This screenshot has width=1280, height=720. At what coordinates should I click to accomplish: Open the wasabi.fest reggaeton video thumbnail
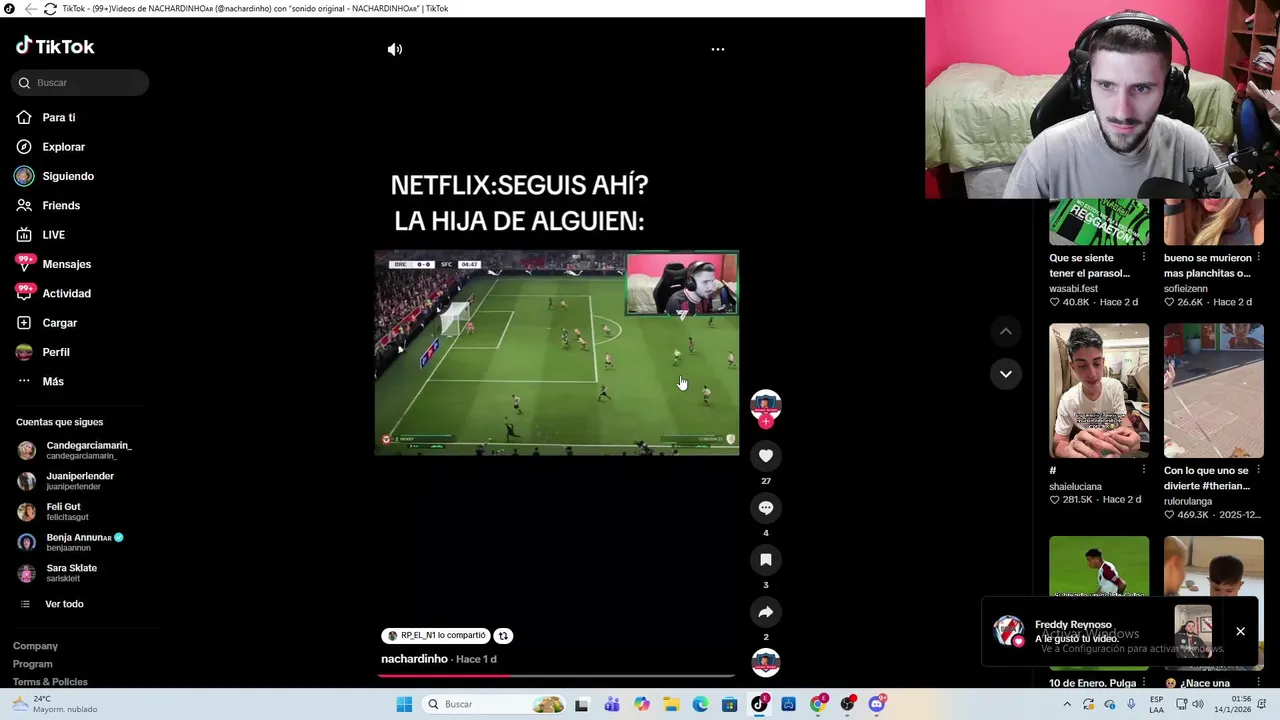pos(1099,222)
